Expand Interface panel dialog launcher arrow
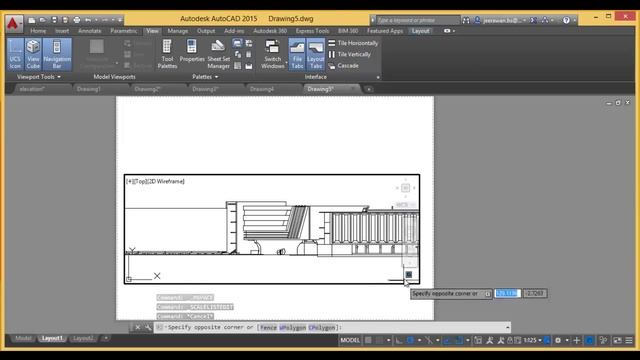Viewport: 640px width, 360px height. (378, 77)
